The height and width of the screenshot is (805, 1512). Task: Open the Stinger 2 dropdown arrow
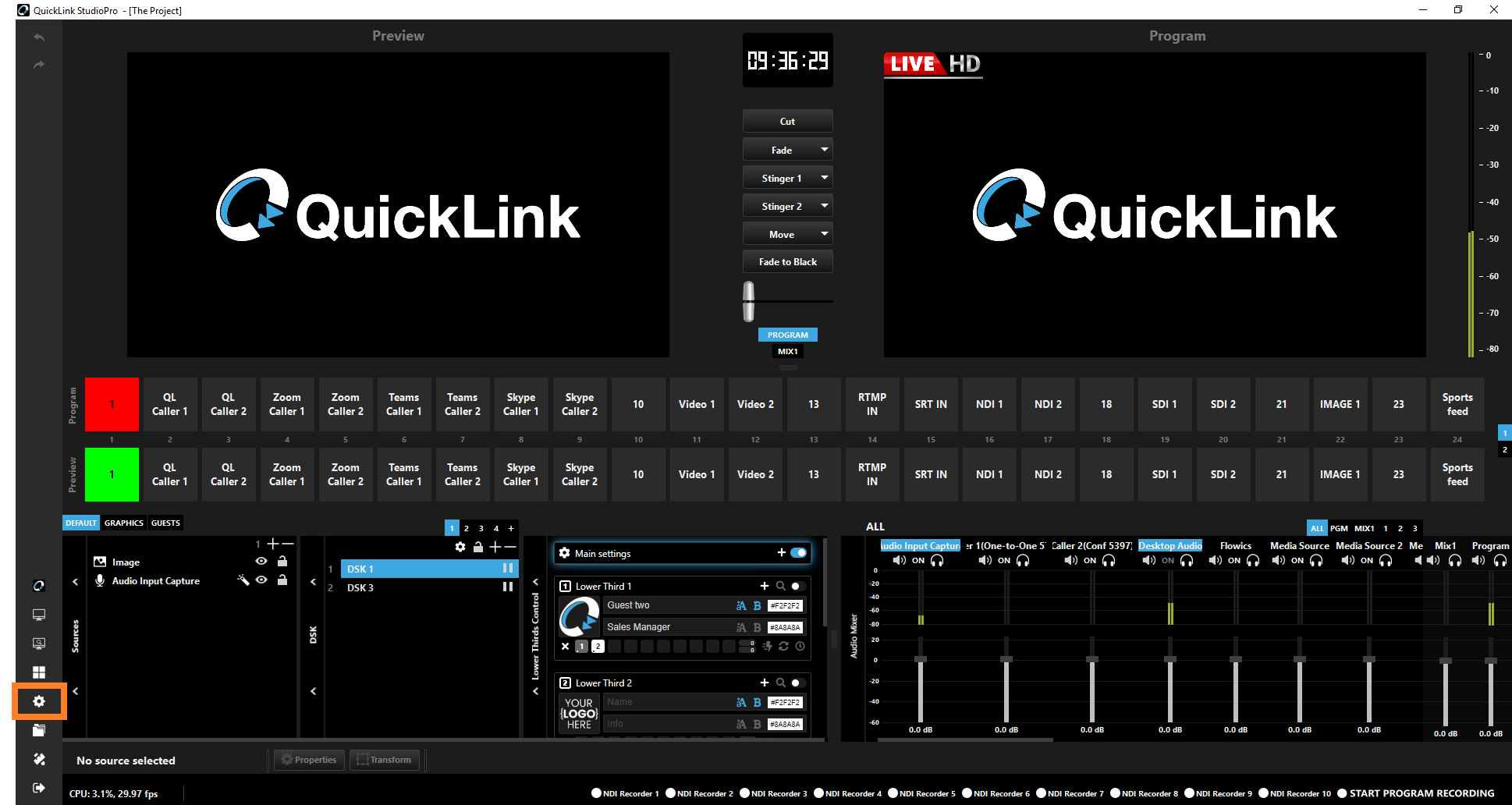click(825, 206)
